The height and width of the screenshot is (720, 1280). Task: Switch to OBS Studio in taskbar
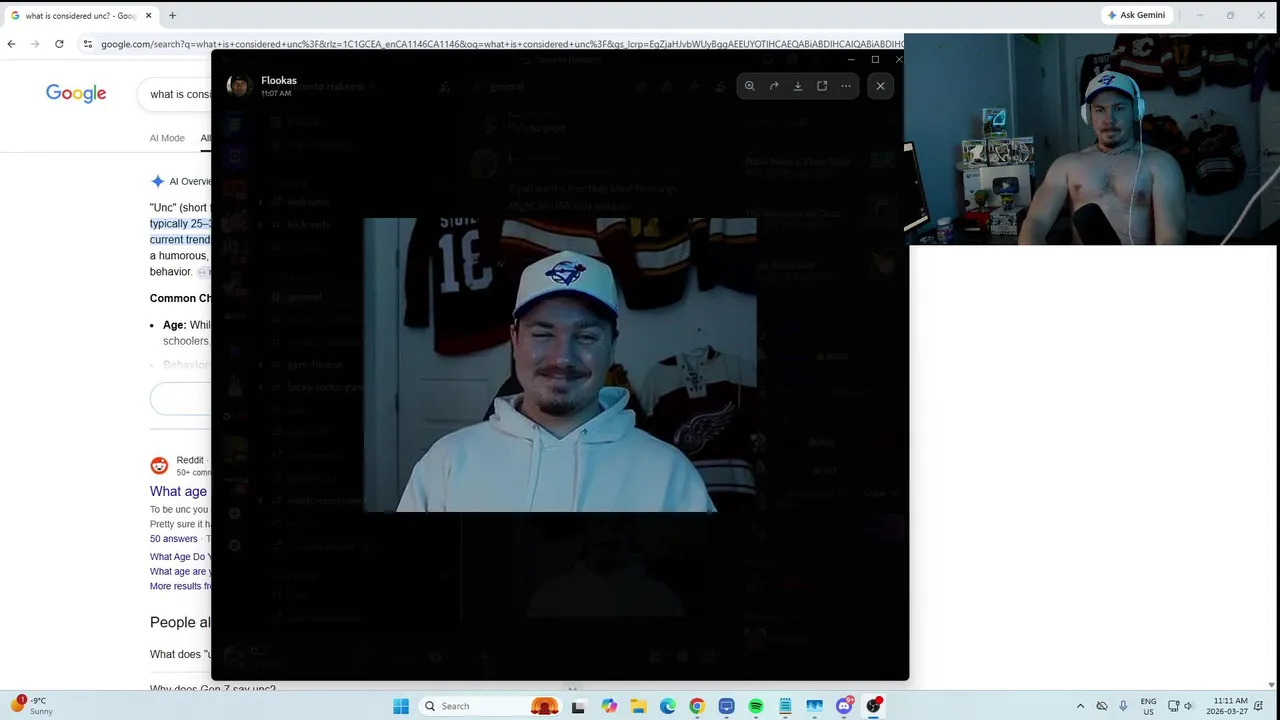pyautogui.click(x=874, y=706)
